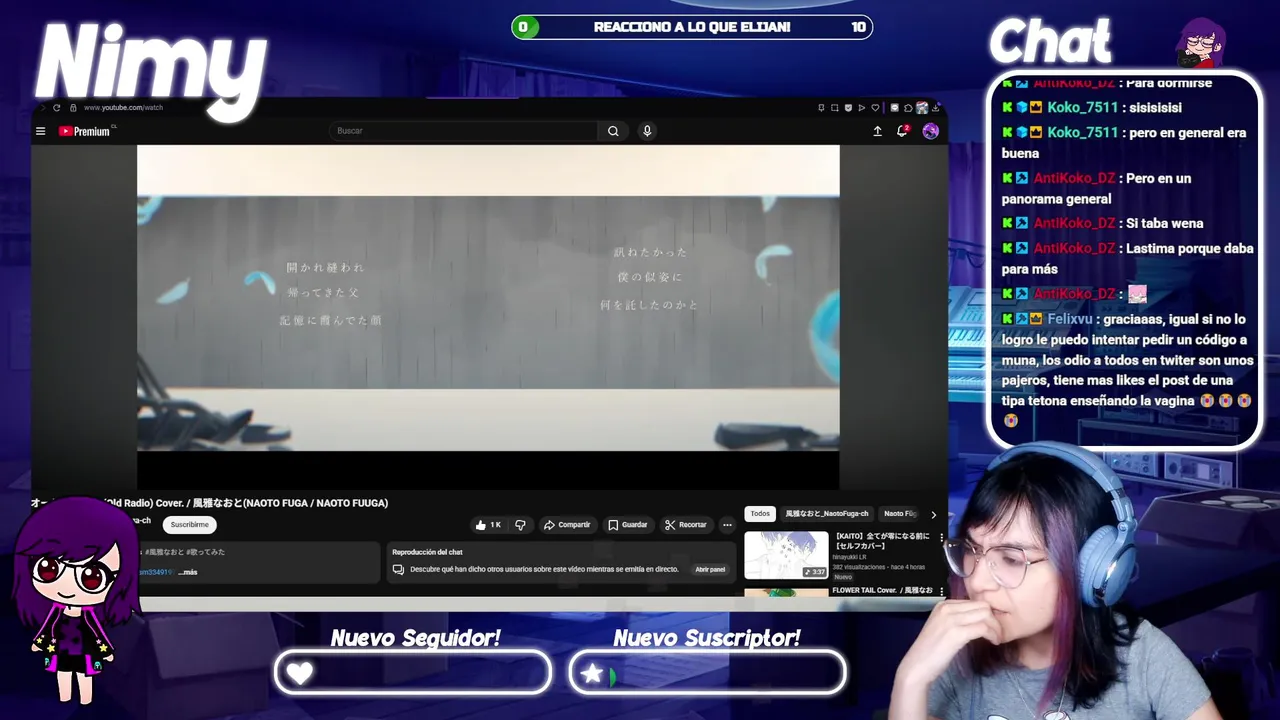Click the magnifier search button on YouTube
The width and height of the screenshot is (1280, 720).
point(613,131)
